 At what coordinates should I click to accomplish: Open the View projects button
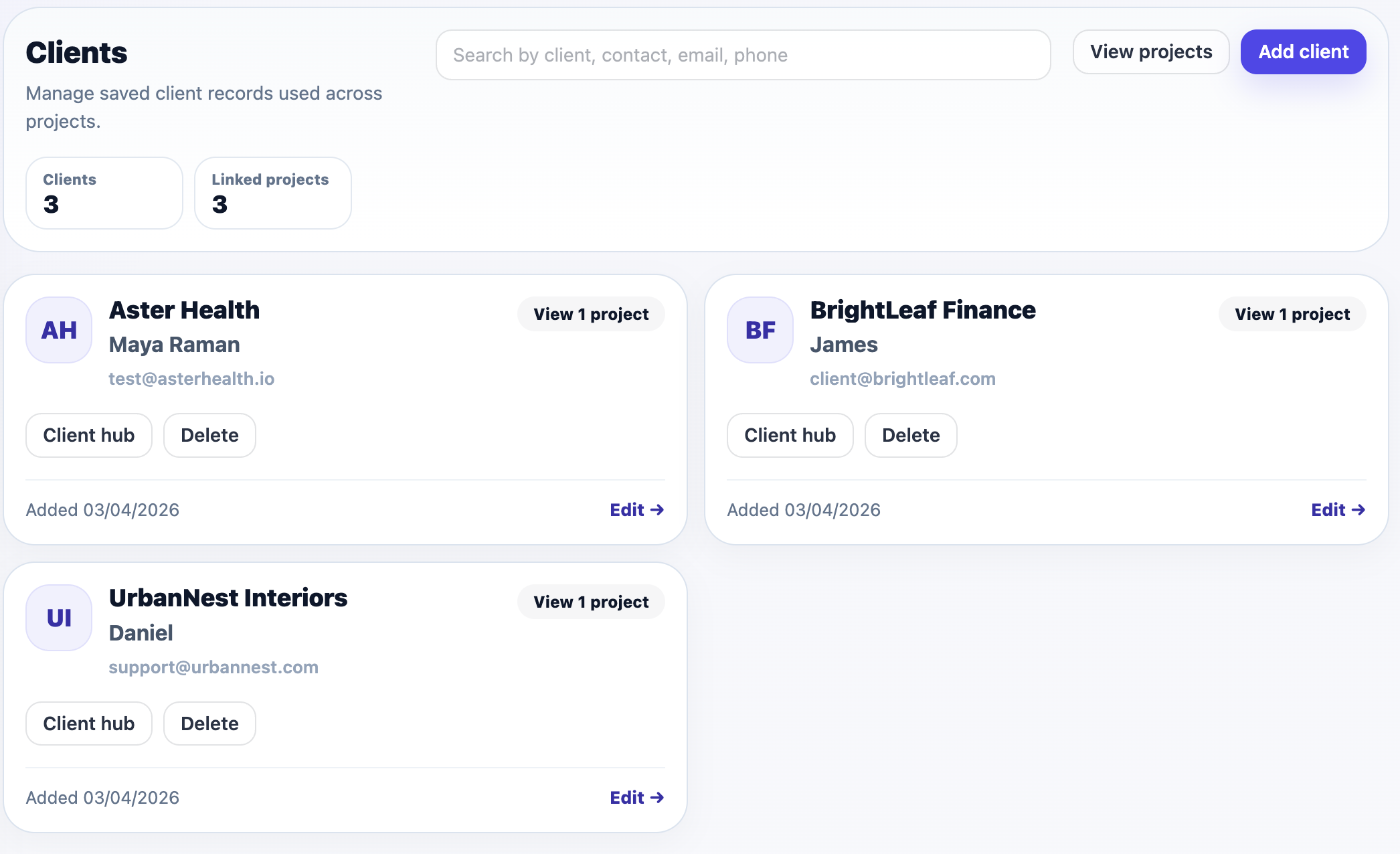pyautogui.click(x=1151, y=52)
